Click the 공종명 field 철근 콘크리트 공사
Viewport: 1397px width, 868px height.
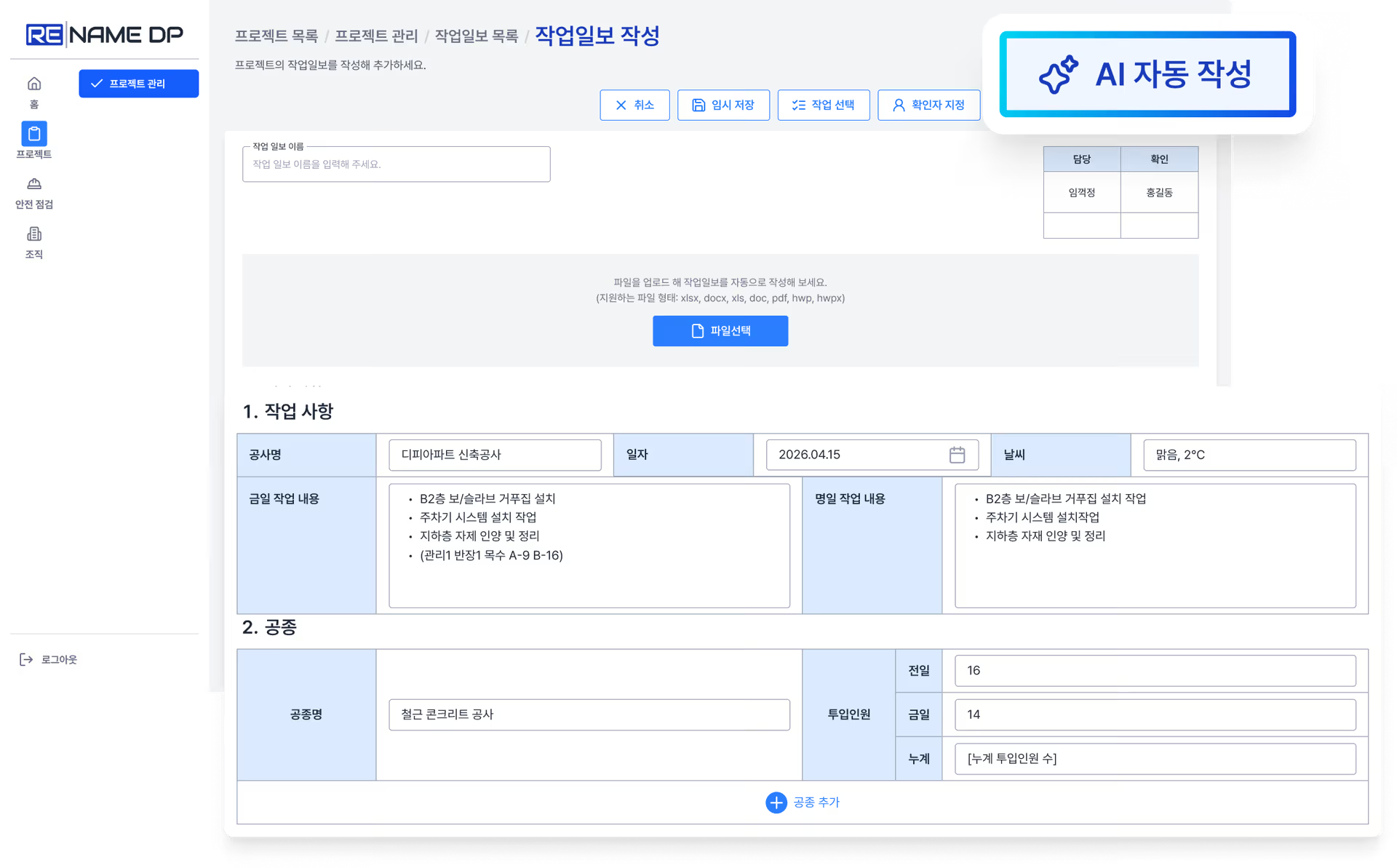(589, 714)
